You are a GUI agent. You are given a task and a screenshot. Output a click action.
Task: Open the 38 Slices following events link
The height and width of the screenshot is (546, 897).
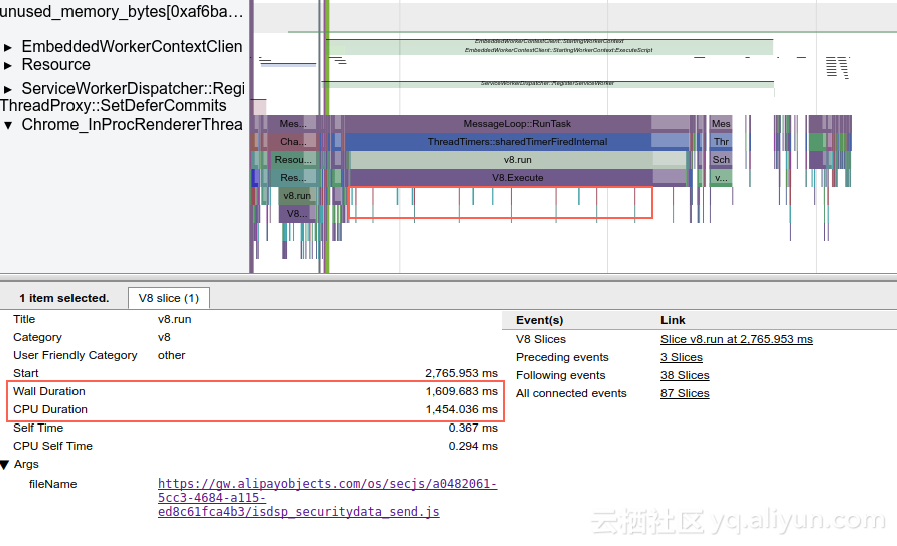coord(684,375)
